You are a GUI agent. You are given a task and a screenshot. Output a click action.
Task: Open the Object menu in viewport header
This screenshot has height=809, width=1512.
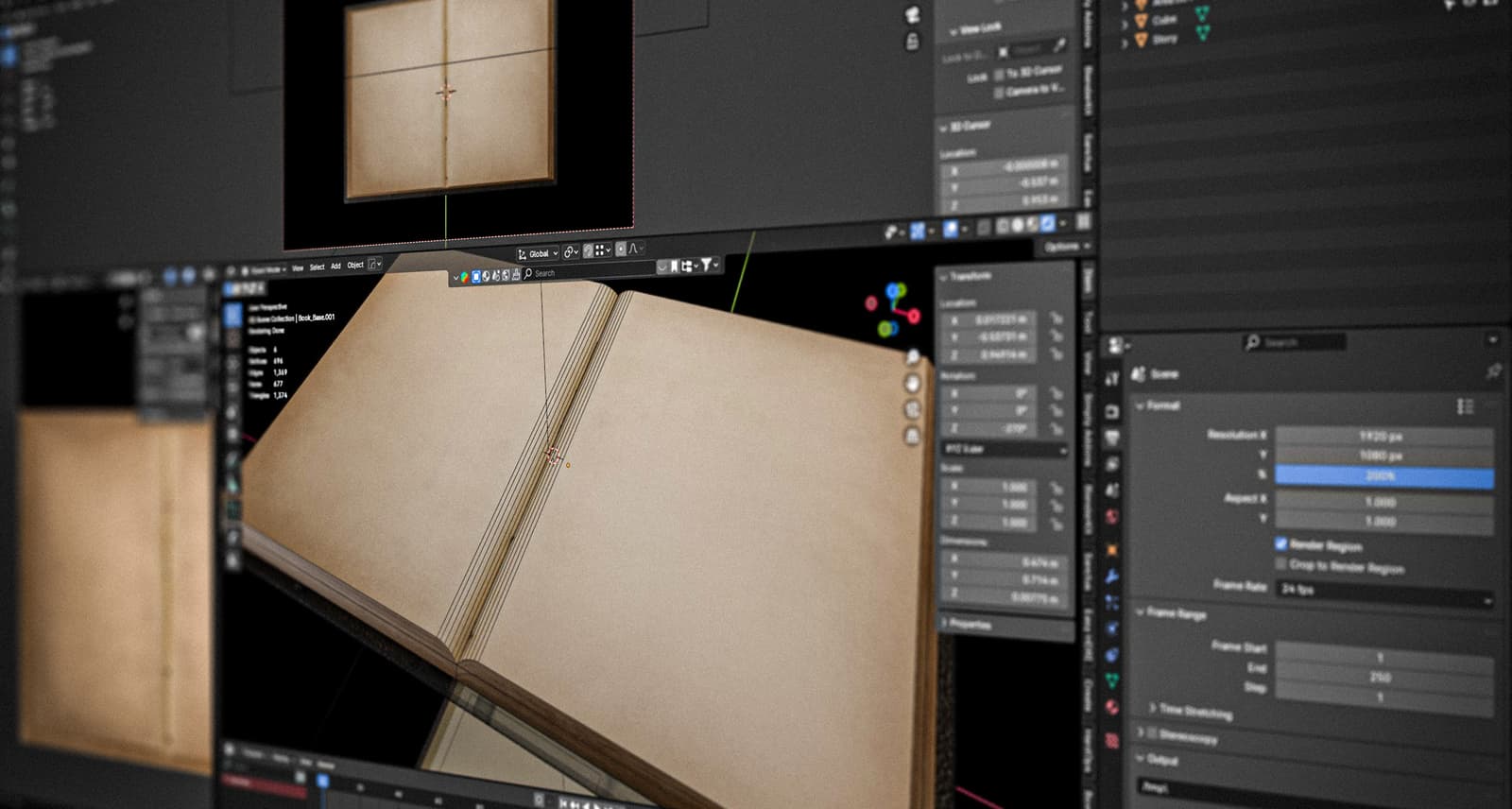point(355,266)
